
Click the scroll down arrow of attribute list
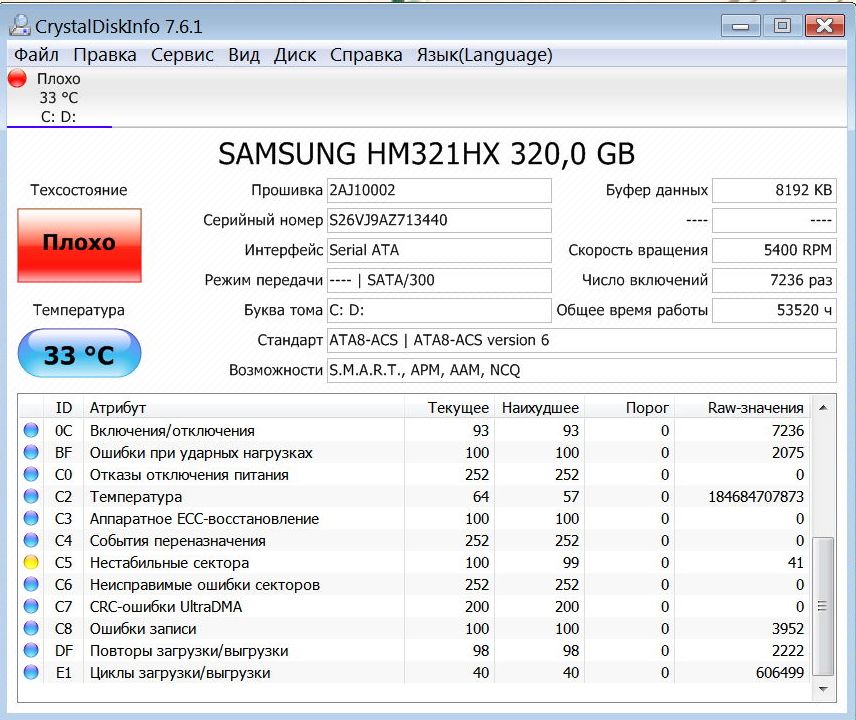point(823,689)
